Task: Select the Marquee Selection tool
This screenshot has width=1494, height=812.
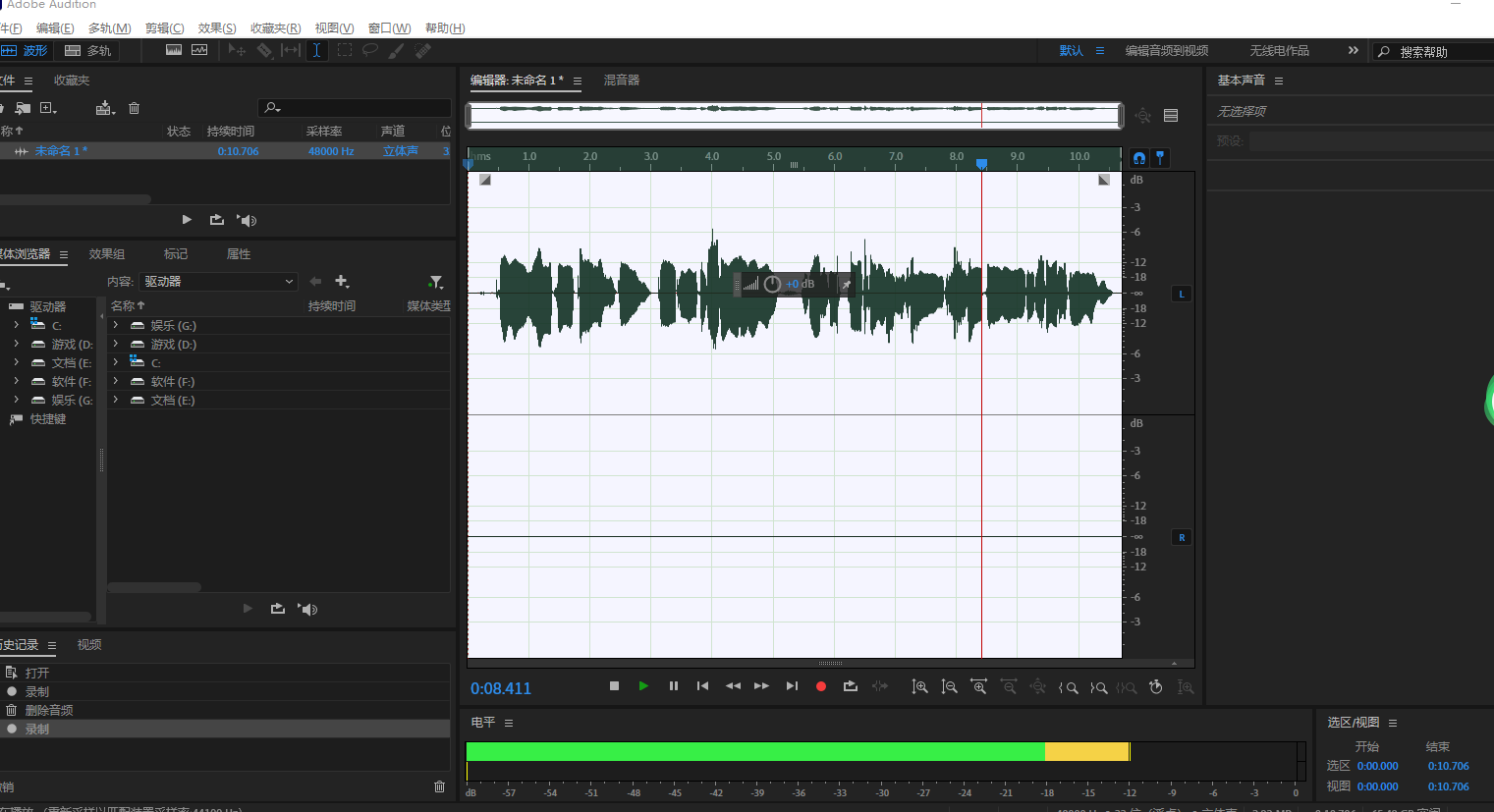Action: pos(344,50)
